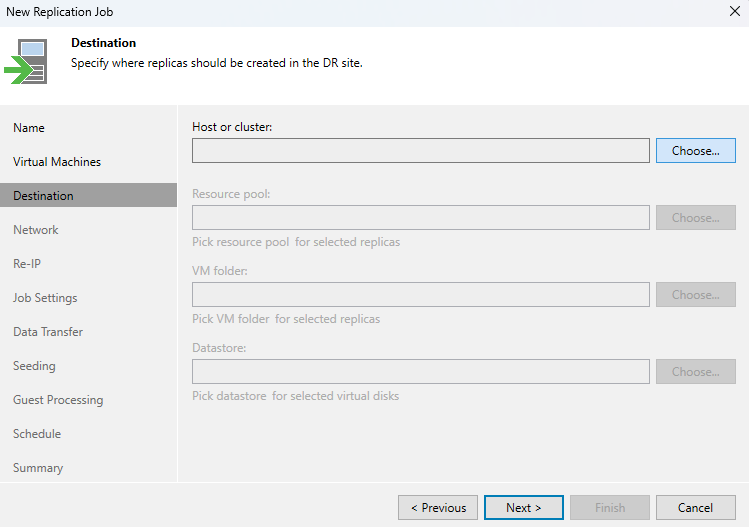Viewport: 749px width, 527px height.
Task: Select the Destination step in sidebar
Action: (x=88, y=195)
